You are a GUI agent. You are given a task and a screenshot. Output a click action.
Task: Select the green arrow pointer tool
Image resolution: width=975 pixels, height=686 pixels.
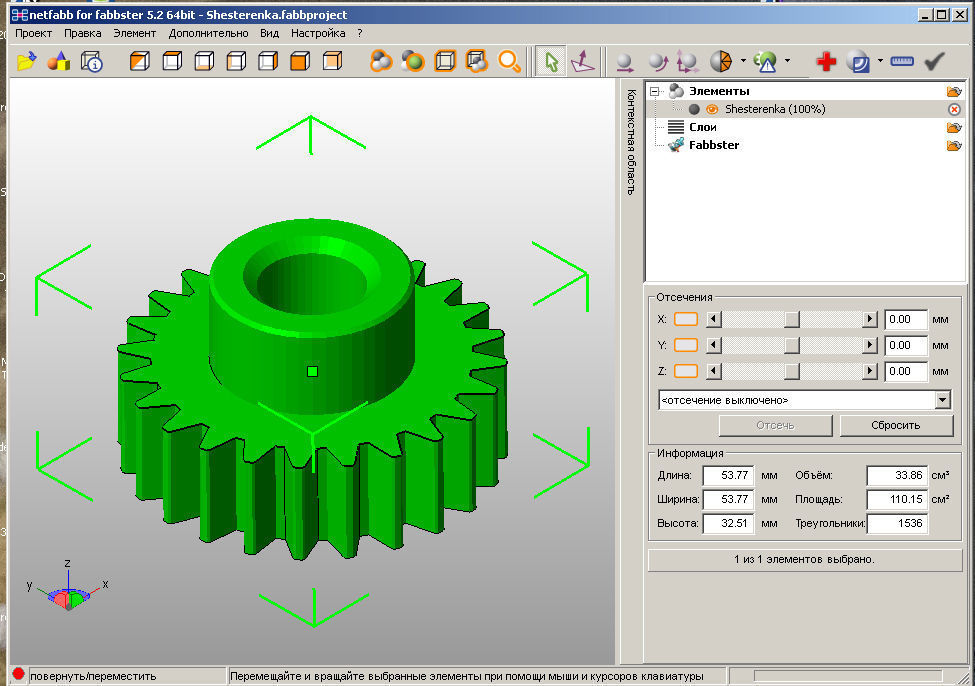point(551,62)
